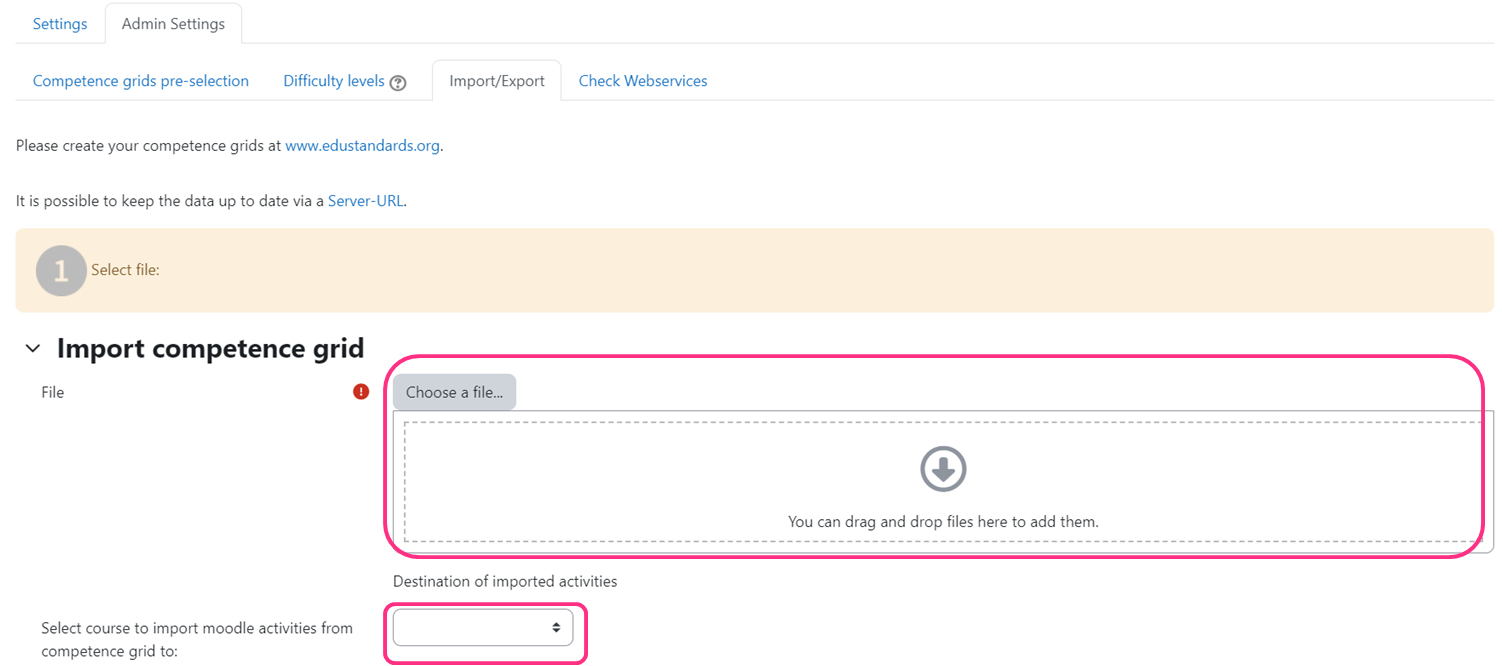1502x666 pixels.
Task: Click the drag and drop files text
Action: pos(943,521)
